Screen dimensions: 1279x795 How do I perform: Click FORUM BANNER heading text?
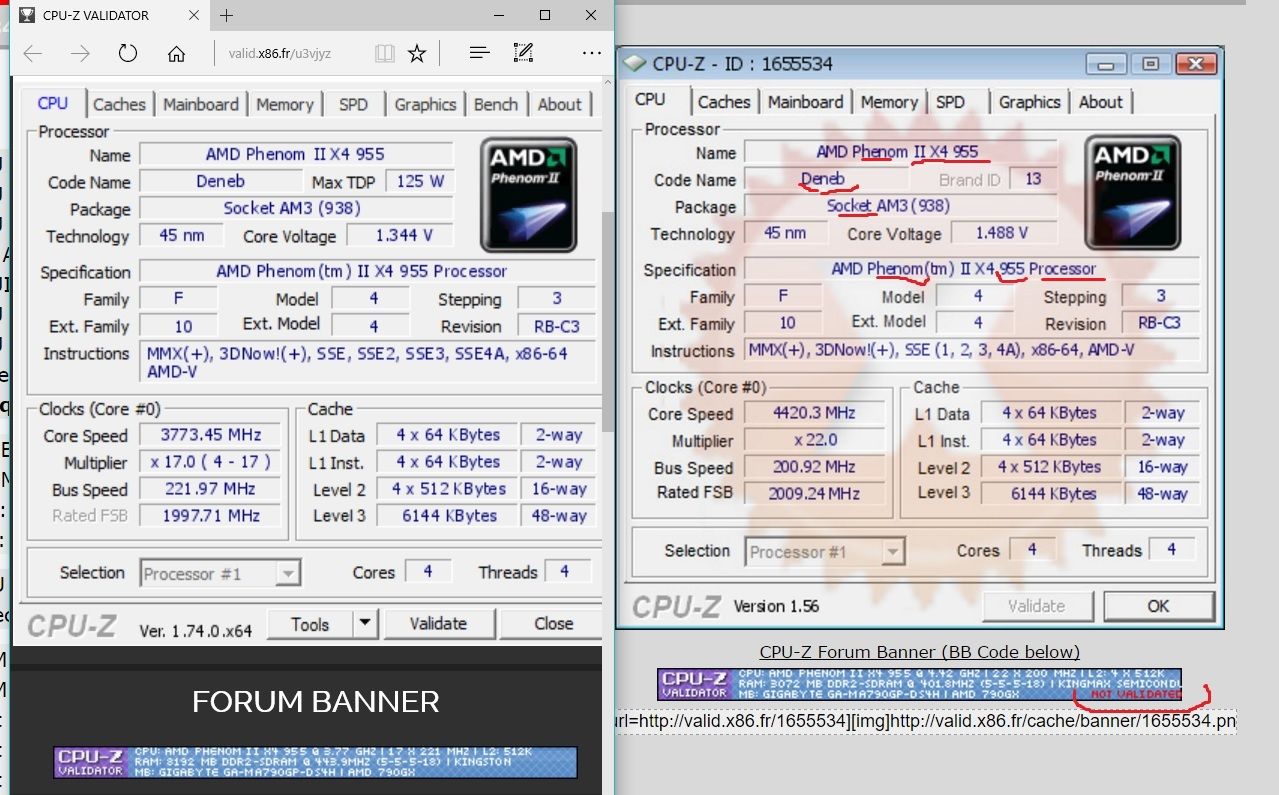[x=316, y=701]
